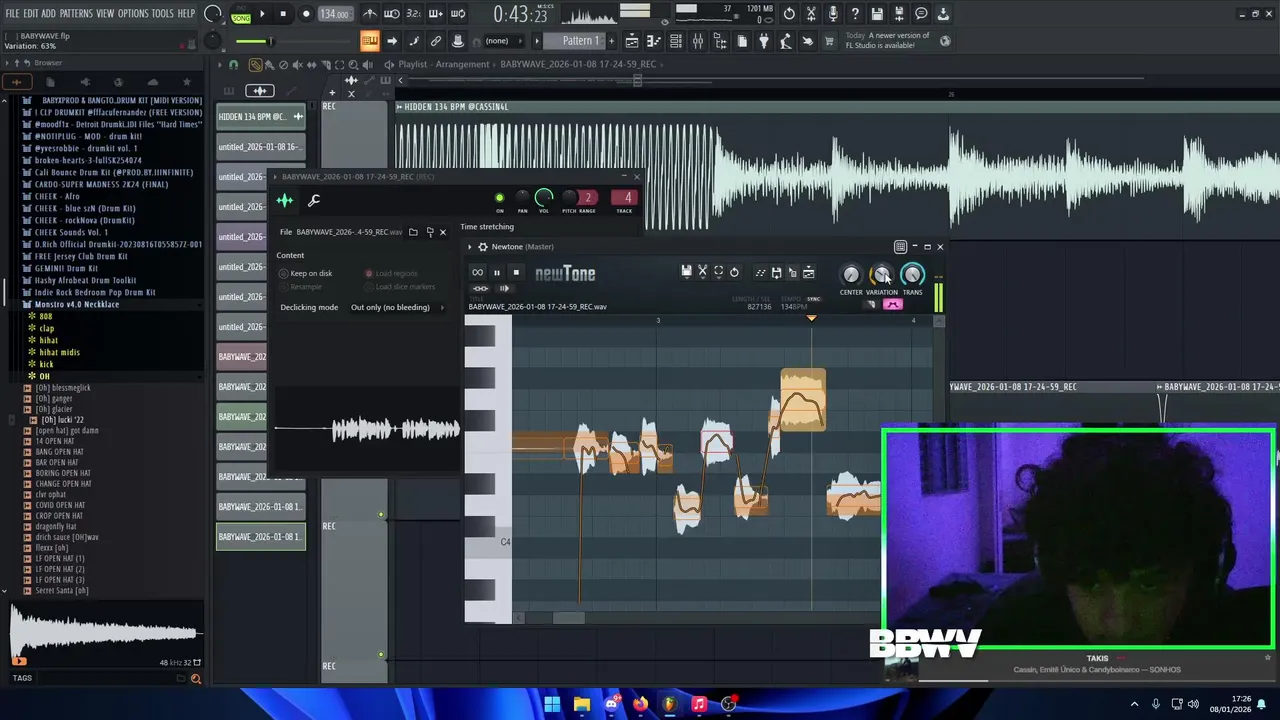Viewport: 1280px width, 720px height.
Task: Click the save project floppy icon
Action: tap(877, 14)
